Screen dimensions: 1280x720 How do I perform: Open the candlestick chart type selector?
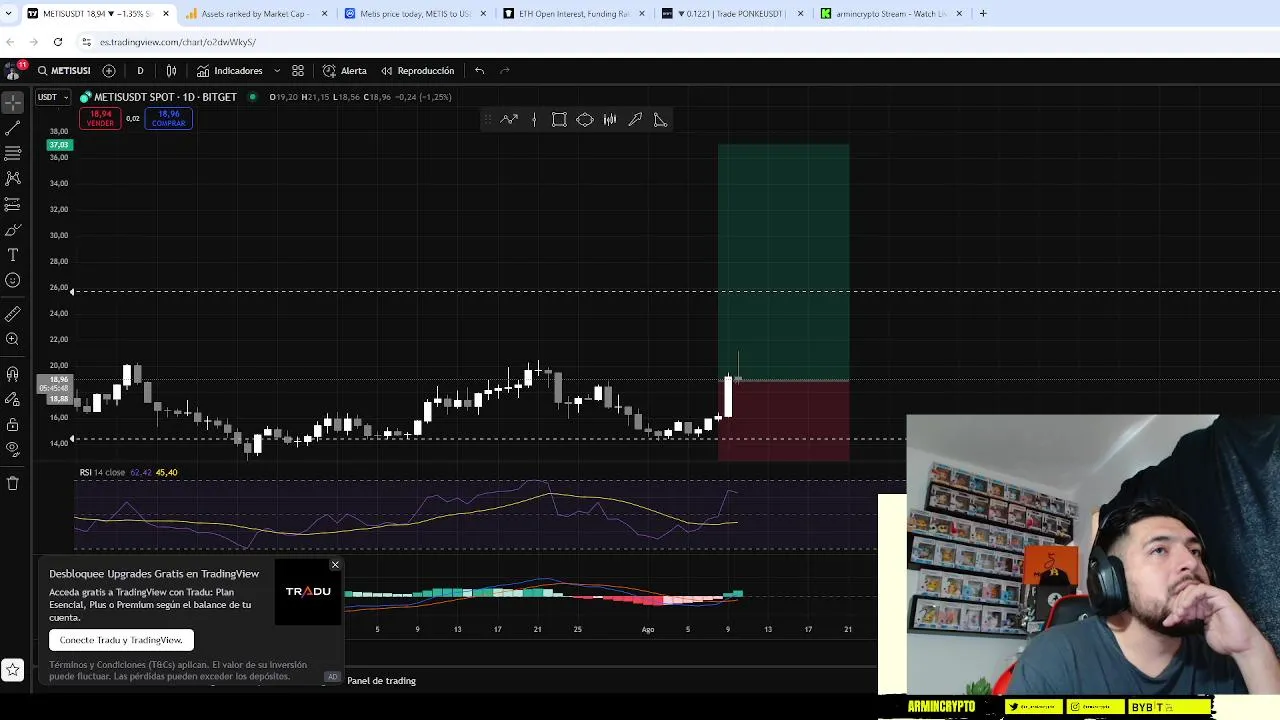(171, 71)
